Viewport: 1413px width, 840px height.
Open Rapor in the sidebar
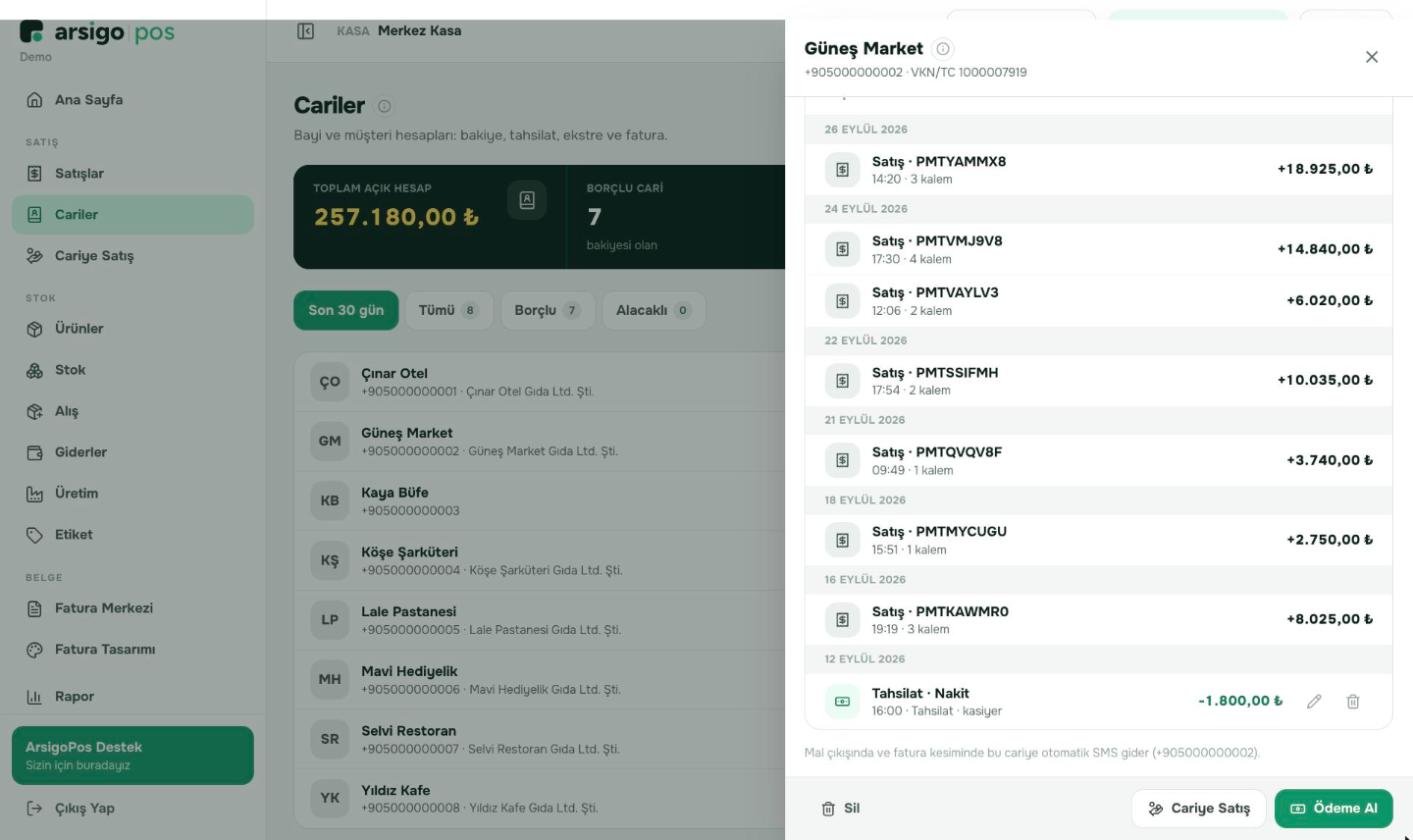click(133, 696)
